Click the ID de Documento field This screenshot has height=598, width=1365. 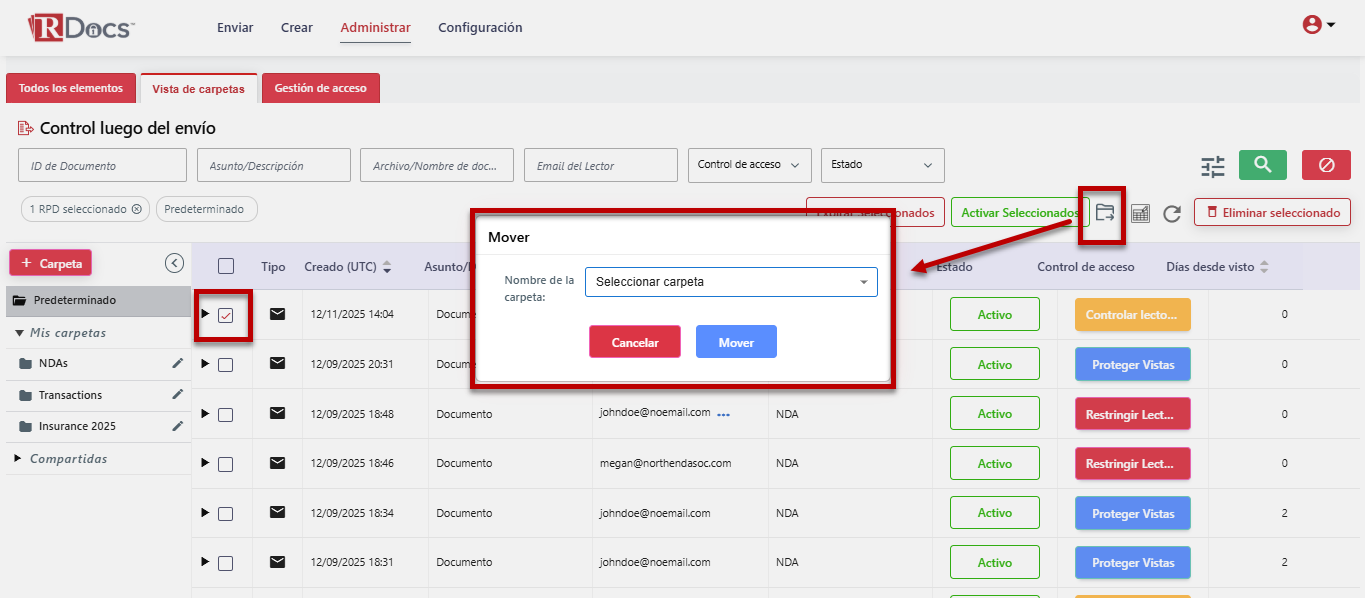pos(102,166)
